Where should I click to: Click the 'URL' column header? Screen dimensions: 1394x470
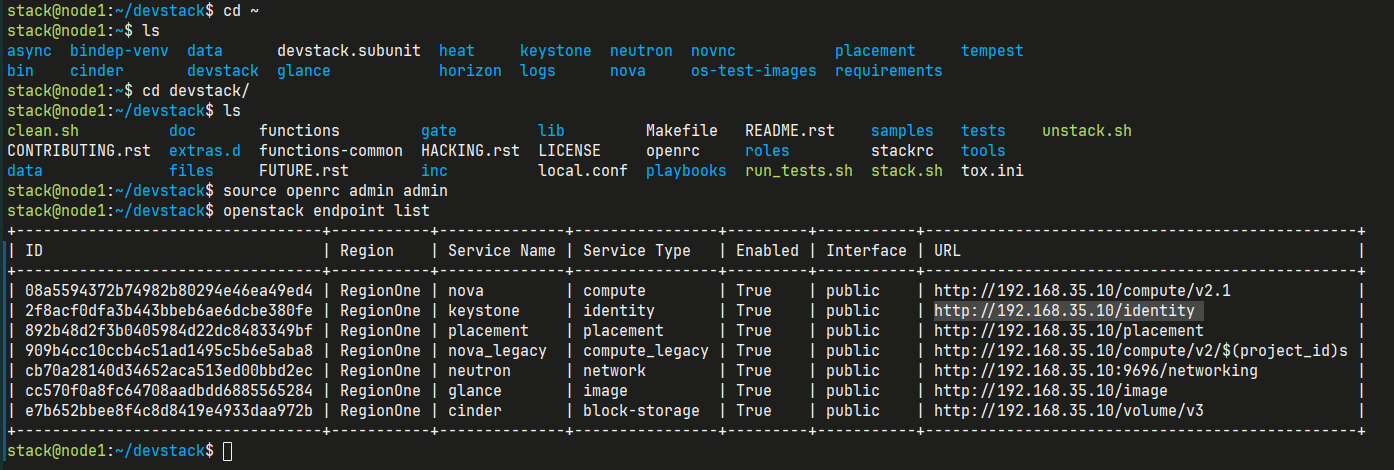tap(947, 250)
